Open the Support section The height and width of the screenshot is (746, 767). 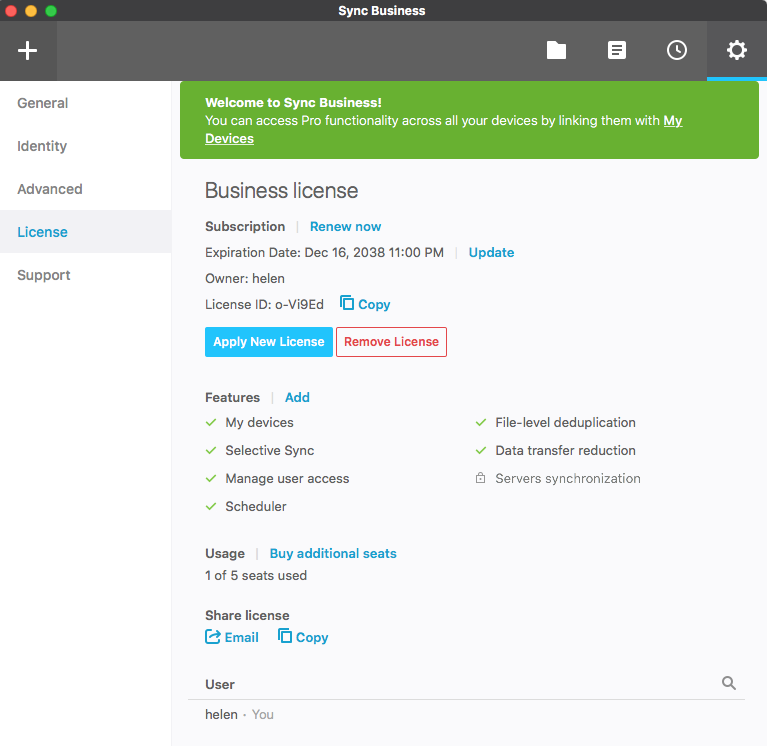click(86, 275)
